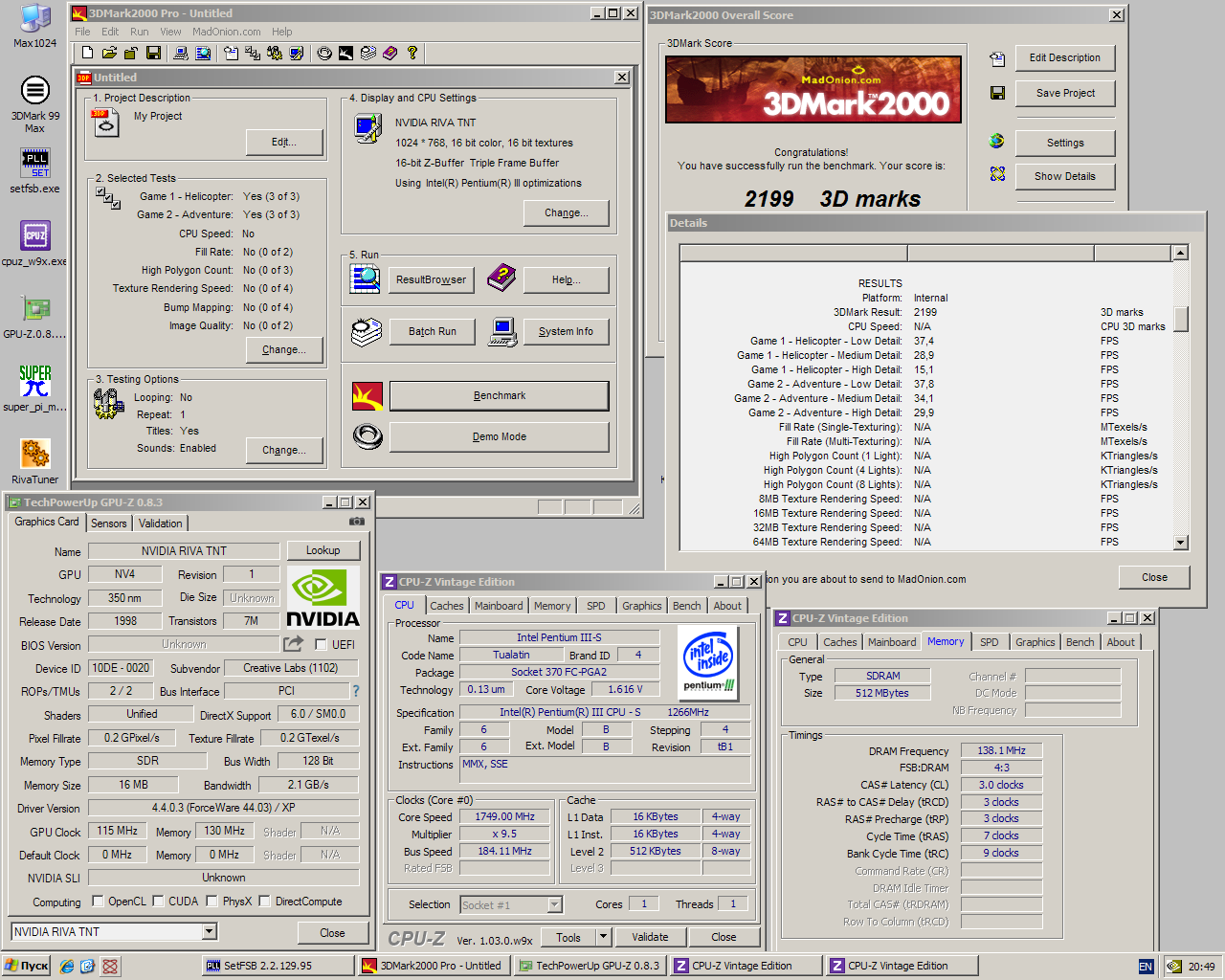Click the Name field showing NVIDIA RIVA TNT
The image size is (1225, 980).
point(184,550)
